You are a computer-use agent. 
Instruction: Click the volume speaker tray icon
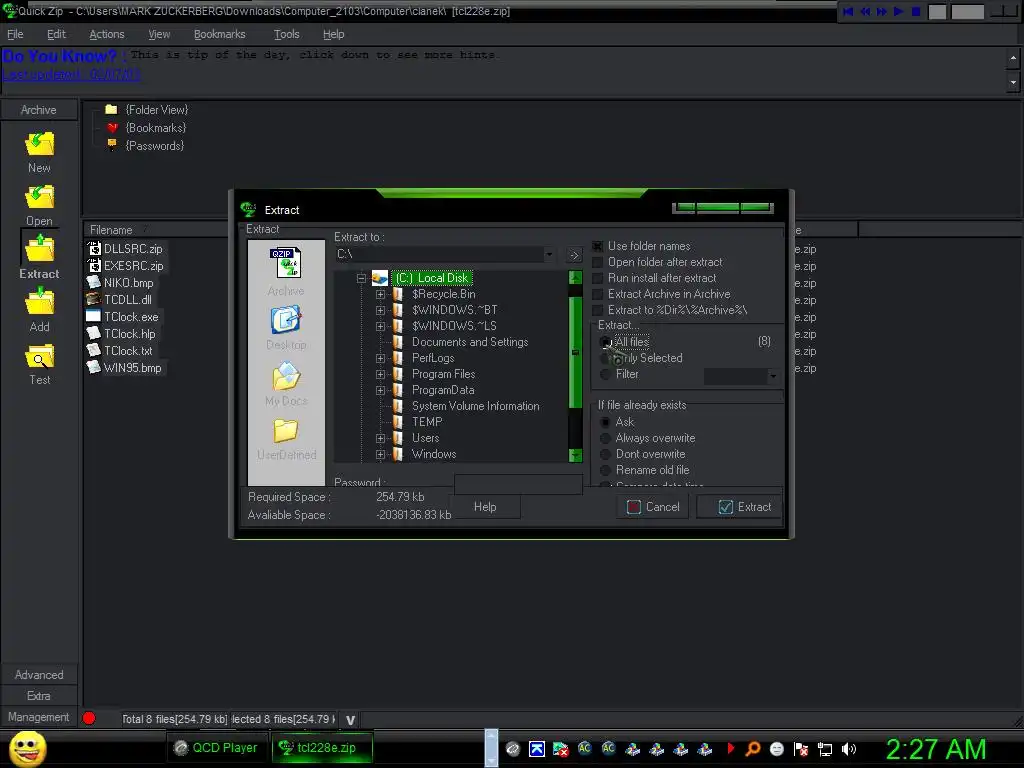[849, 749]
